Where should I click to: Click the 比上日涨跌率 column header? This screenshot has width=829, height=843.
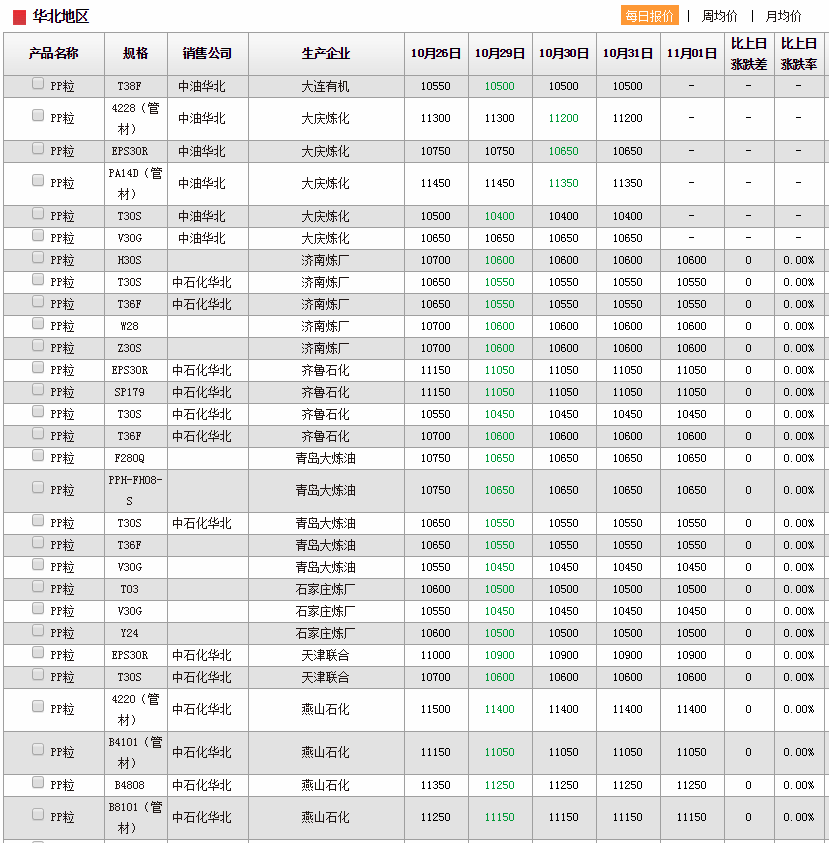(799, 53)
